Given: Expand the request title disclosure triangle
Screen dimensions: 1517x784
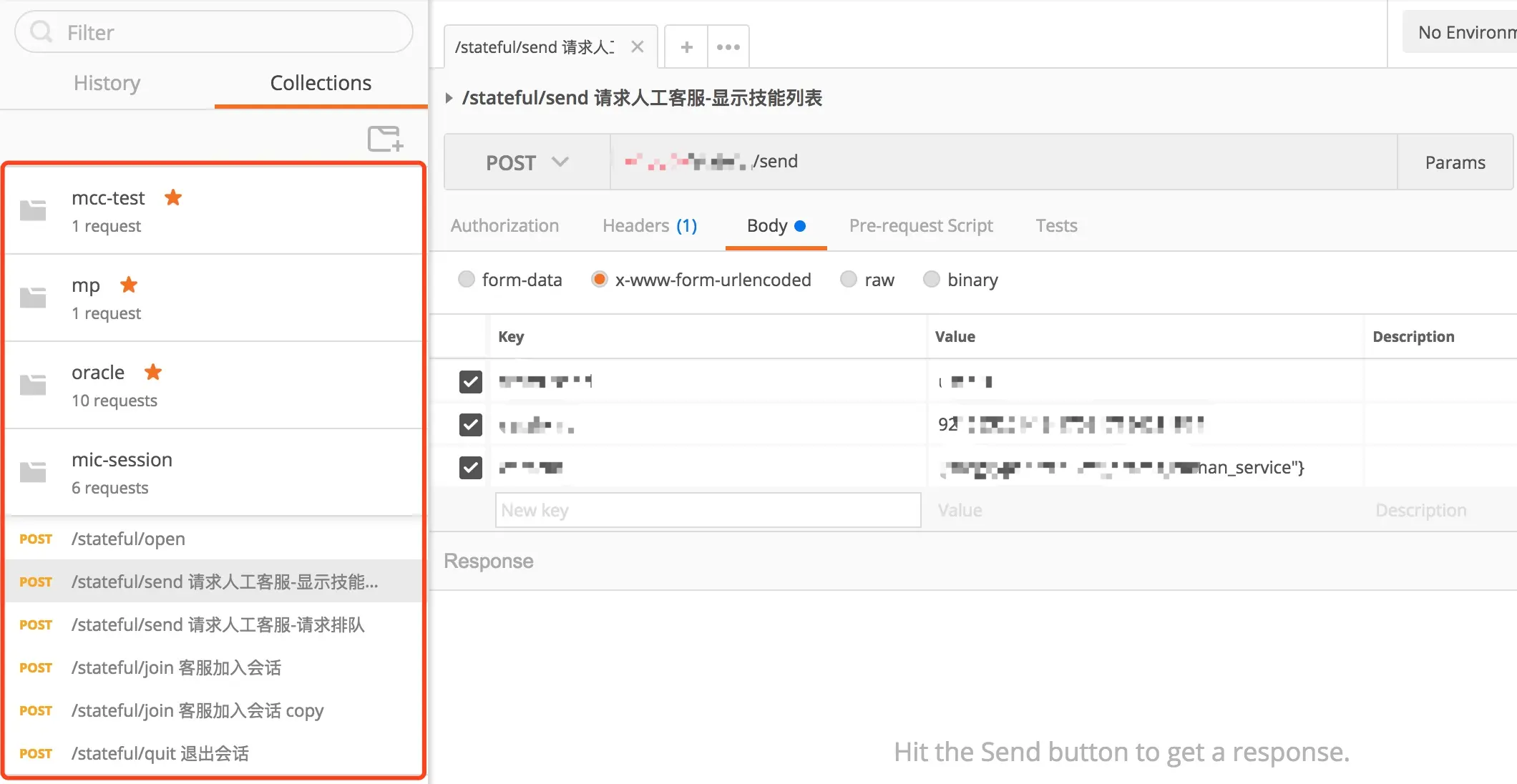Looking at the screenshot, I should click(449, 98).
